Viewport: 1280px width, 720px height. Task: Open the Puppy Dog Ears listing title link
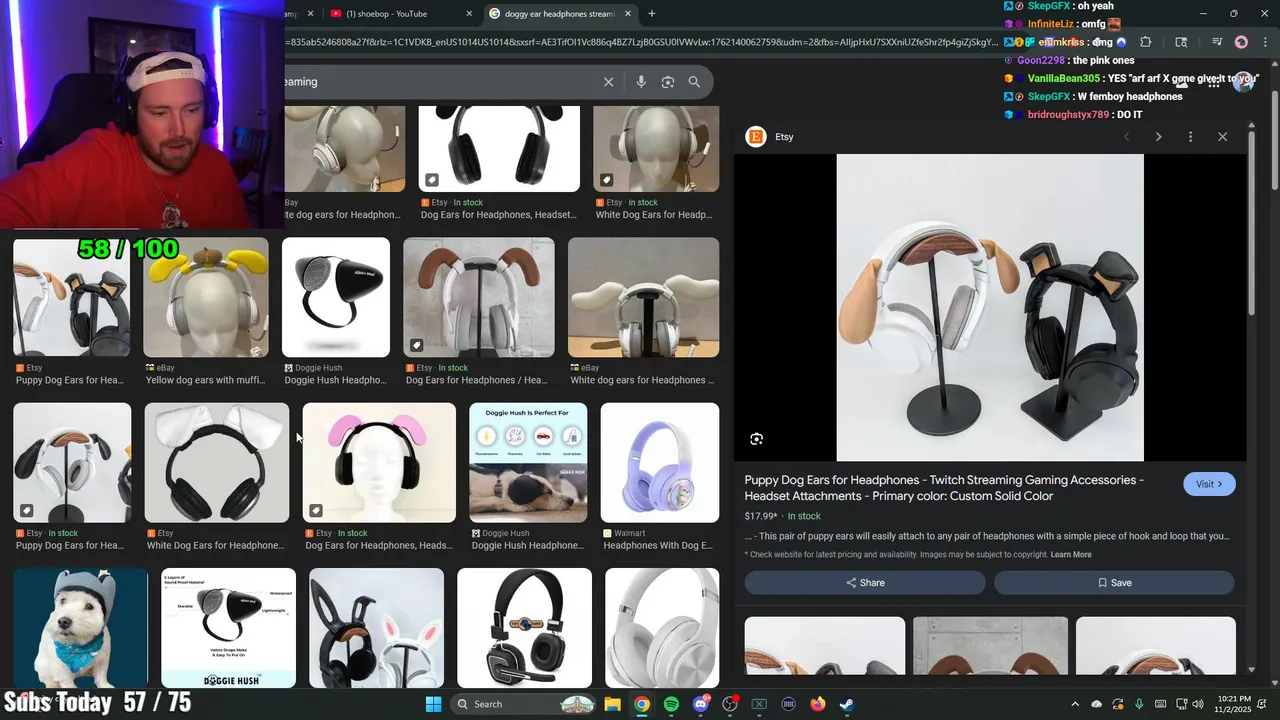[x=944, y=488]
